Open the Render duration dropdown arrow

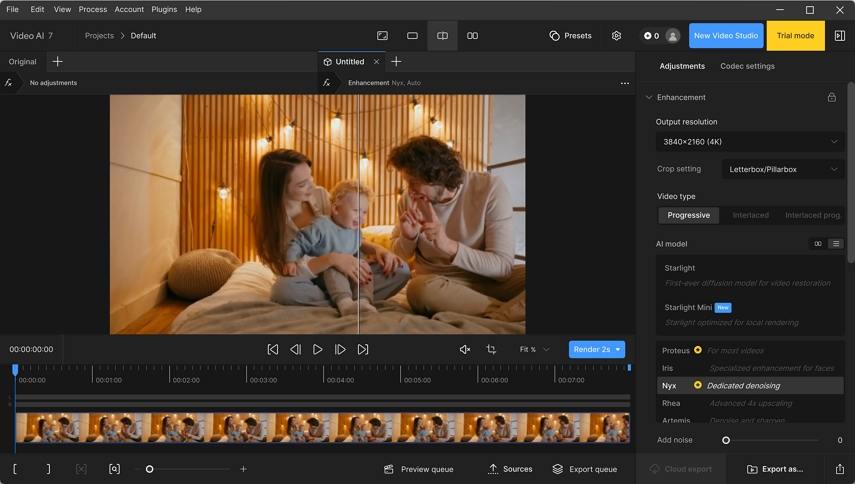[x=618, y=349]
